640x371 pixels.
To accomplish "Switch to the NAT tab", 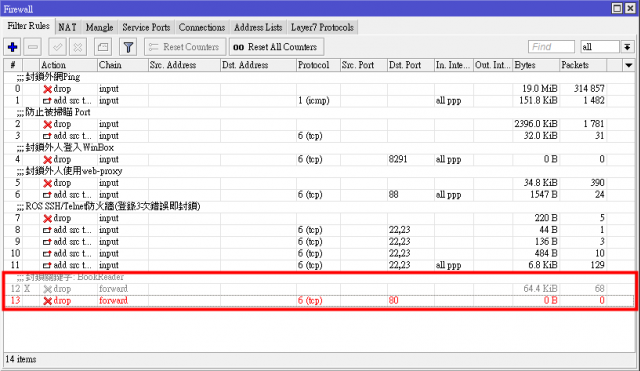I will point(67,27).
